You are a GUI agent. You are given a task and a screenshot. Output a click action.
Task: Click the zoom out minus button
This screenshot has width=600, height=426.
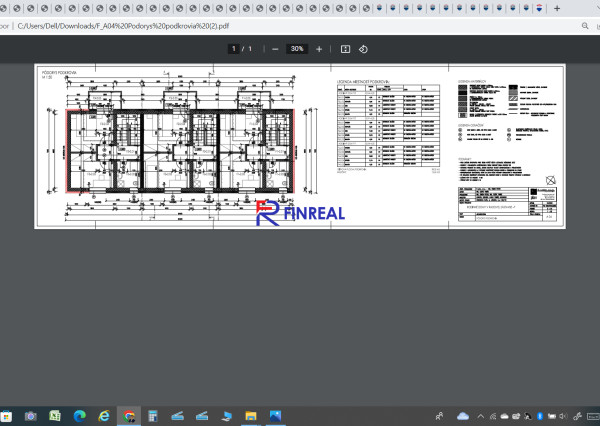click(x=274, y=49)
